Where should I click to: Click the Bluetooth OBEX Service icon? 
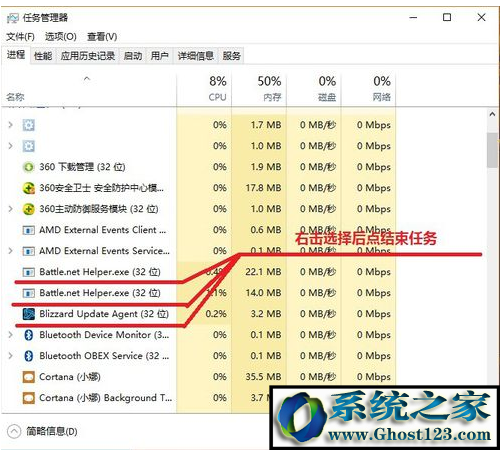pyautogui.click(x=29, y=356)
